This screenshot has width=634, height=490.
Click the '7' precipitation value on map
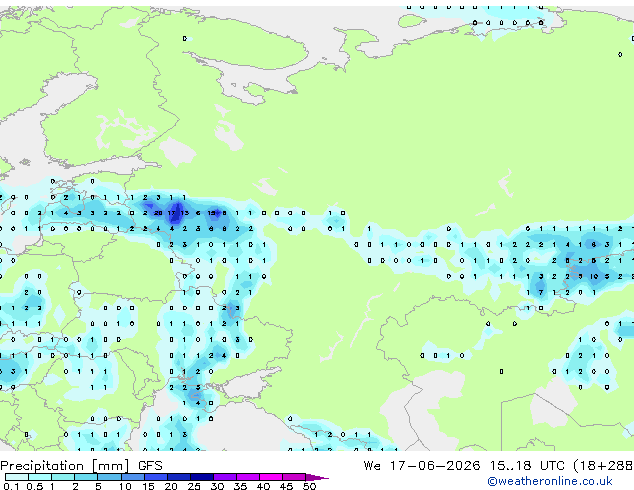[541, 292]
